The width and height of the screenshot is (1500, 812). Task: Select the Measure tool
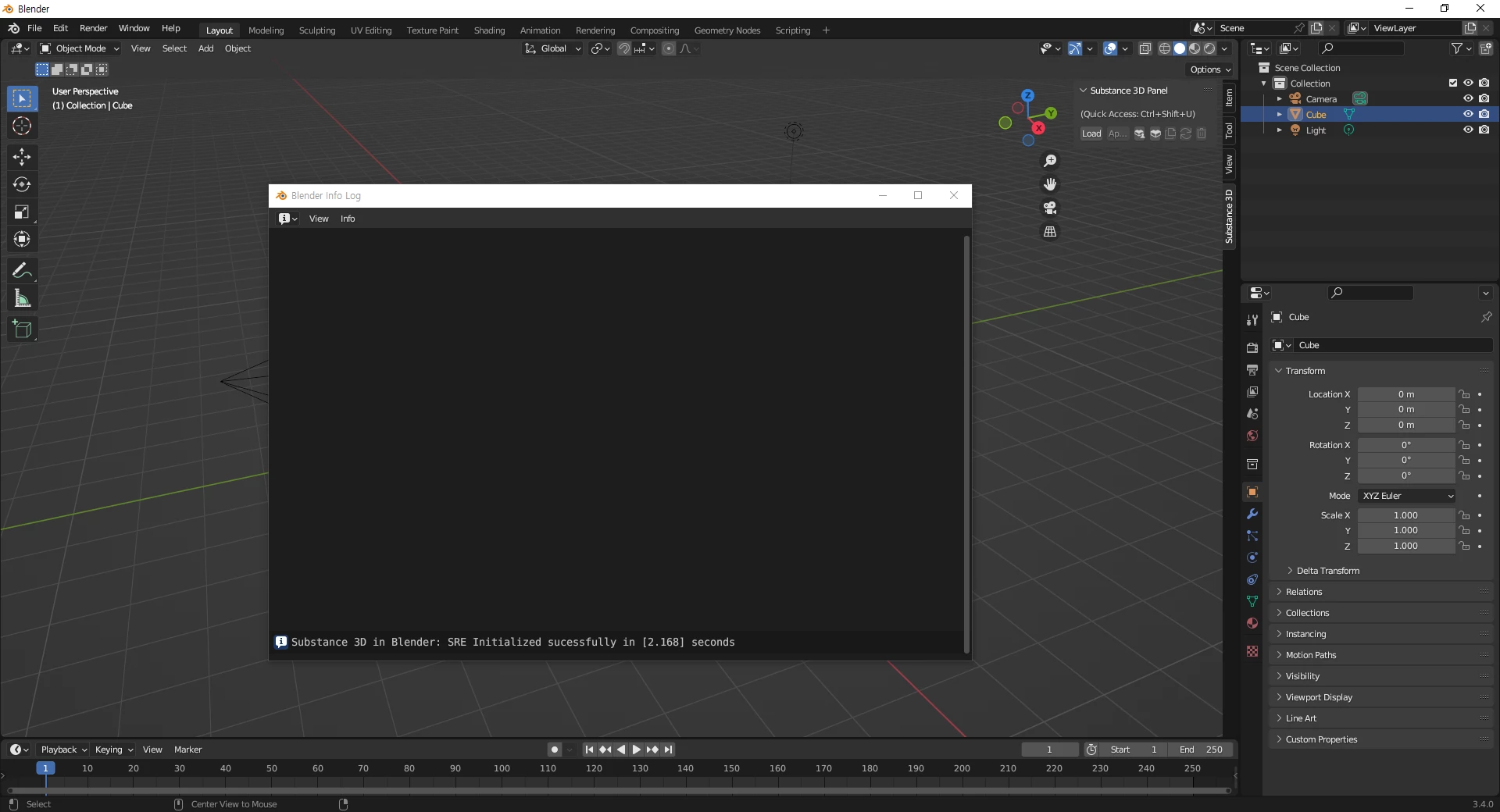coord(22,298)
